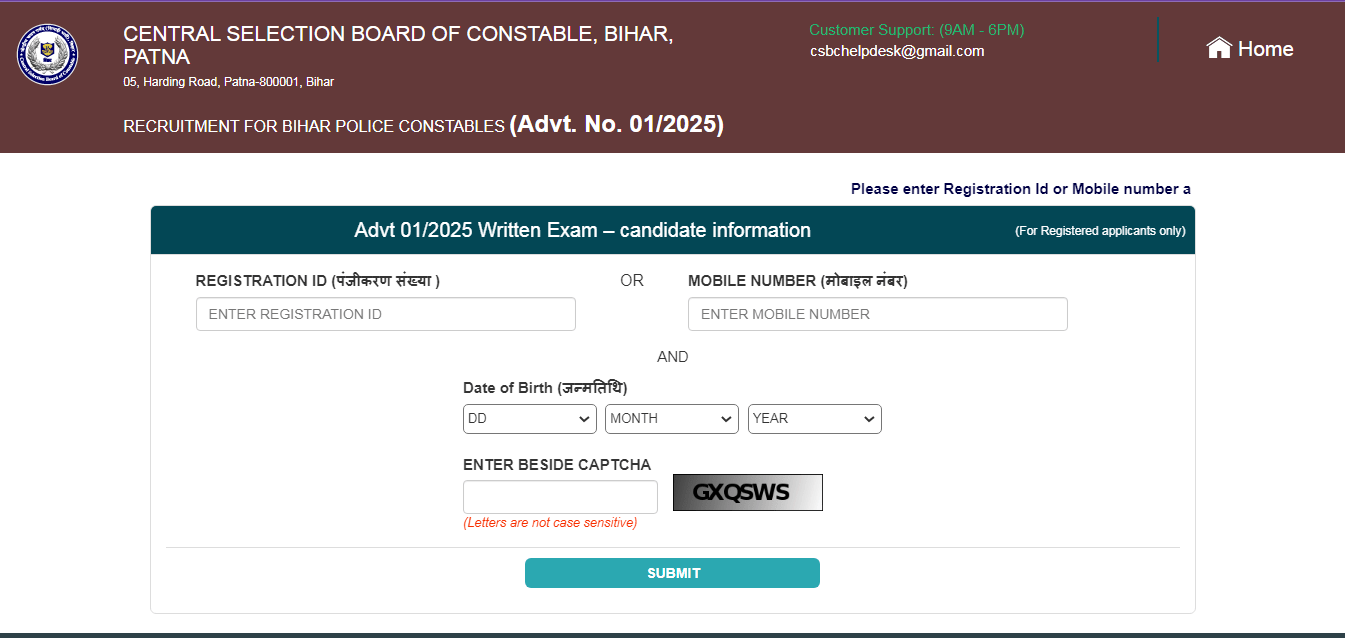Open the Home text link
1345x638 pixels.
pyautogui.click(x=1265, y=49)
